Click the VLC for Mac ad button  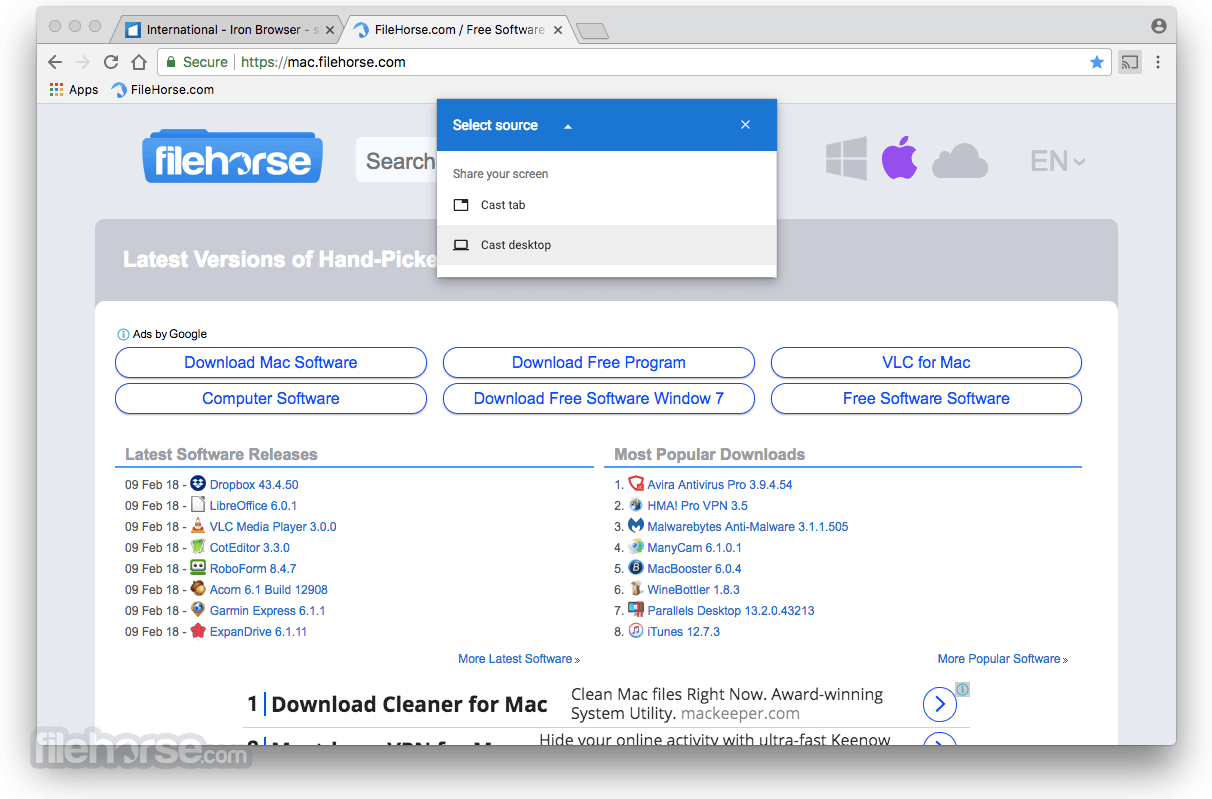pyautogui.click(x=926, y=362)
